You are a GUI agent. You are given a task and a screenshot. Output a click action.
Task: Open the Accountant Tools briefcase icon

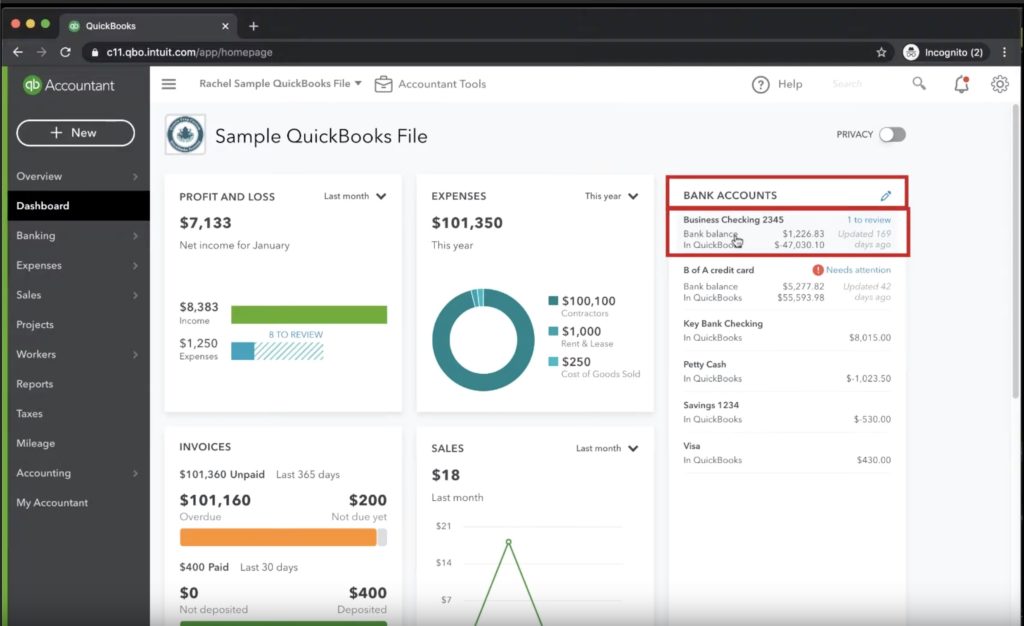coord(383,84)
